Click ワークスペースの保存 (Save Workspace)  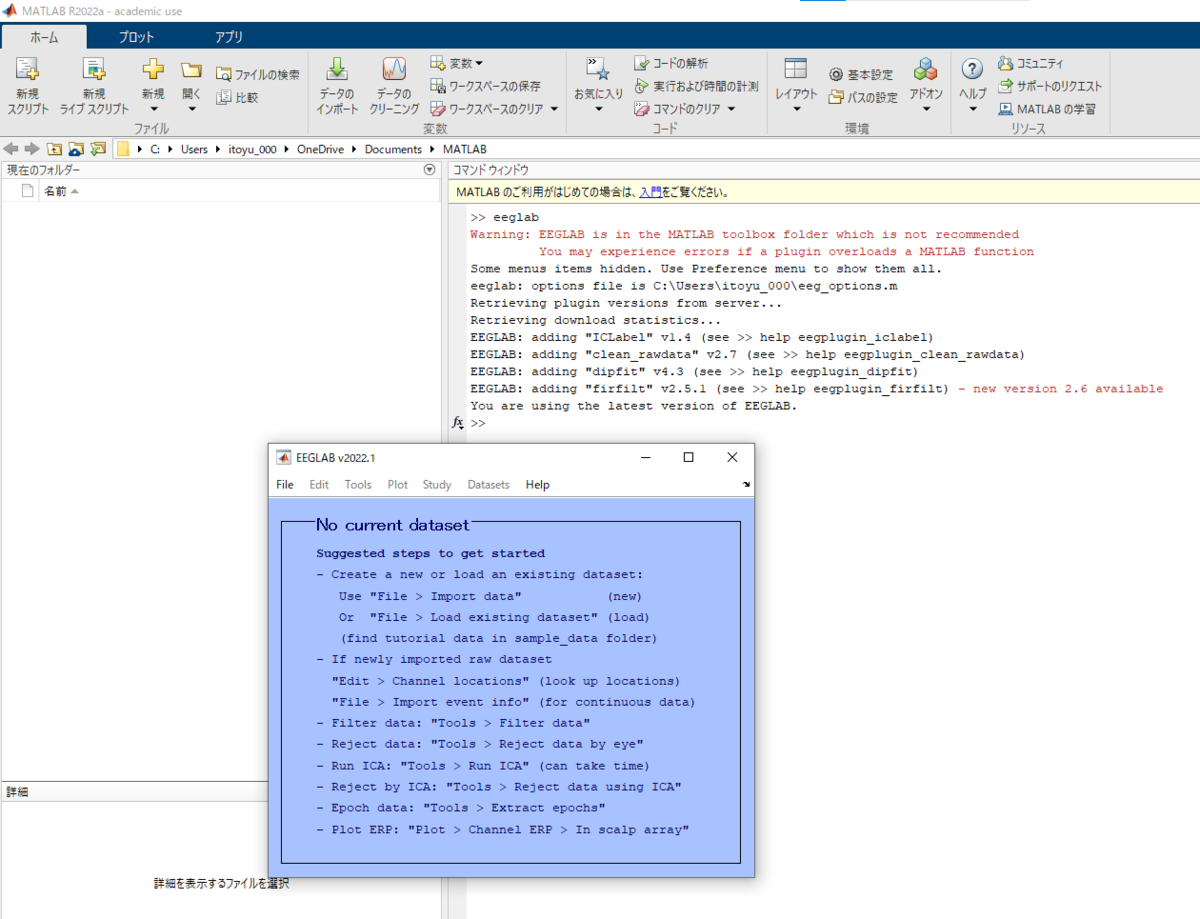(485, 86)
